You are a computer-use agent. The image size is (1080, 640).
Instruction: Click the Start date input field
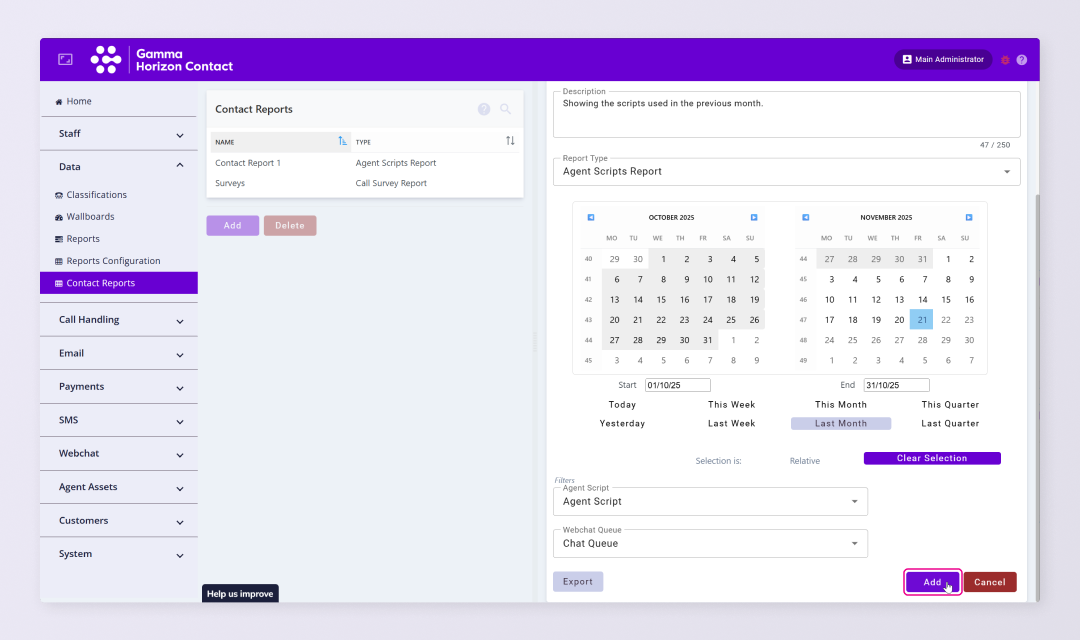tap(677, 385)
